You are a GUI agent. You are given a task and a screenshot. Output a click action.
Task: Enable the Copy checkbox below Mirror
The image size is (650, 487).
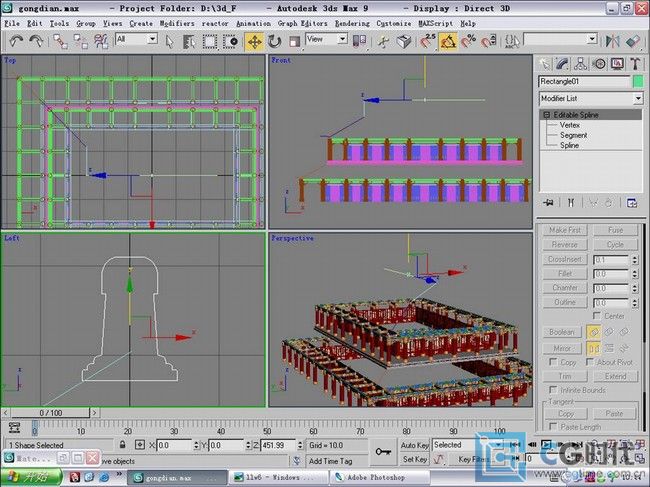coord(553,362)
